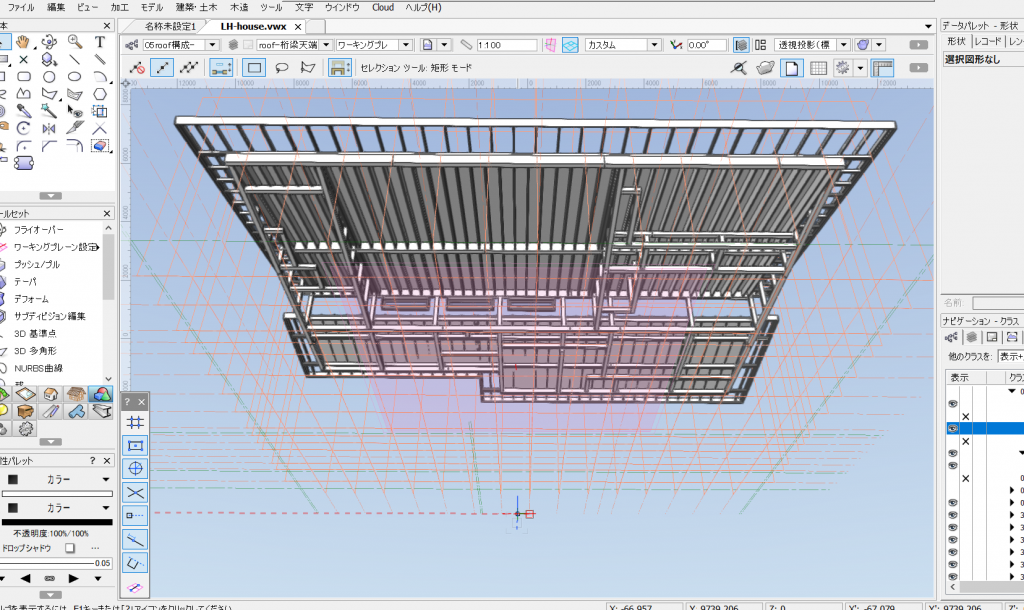Switch to the 名称未設定1 document tab
The image size is (1024, 610).
[x=170, y=25]
